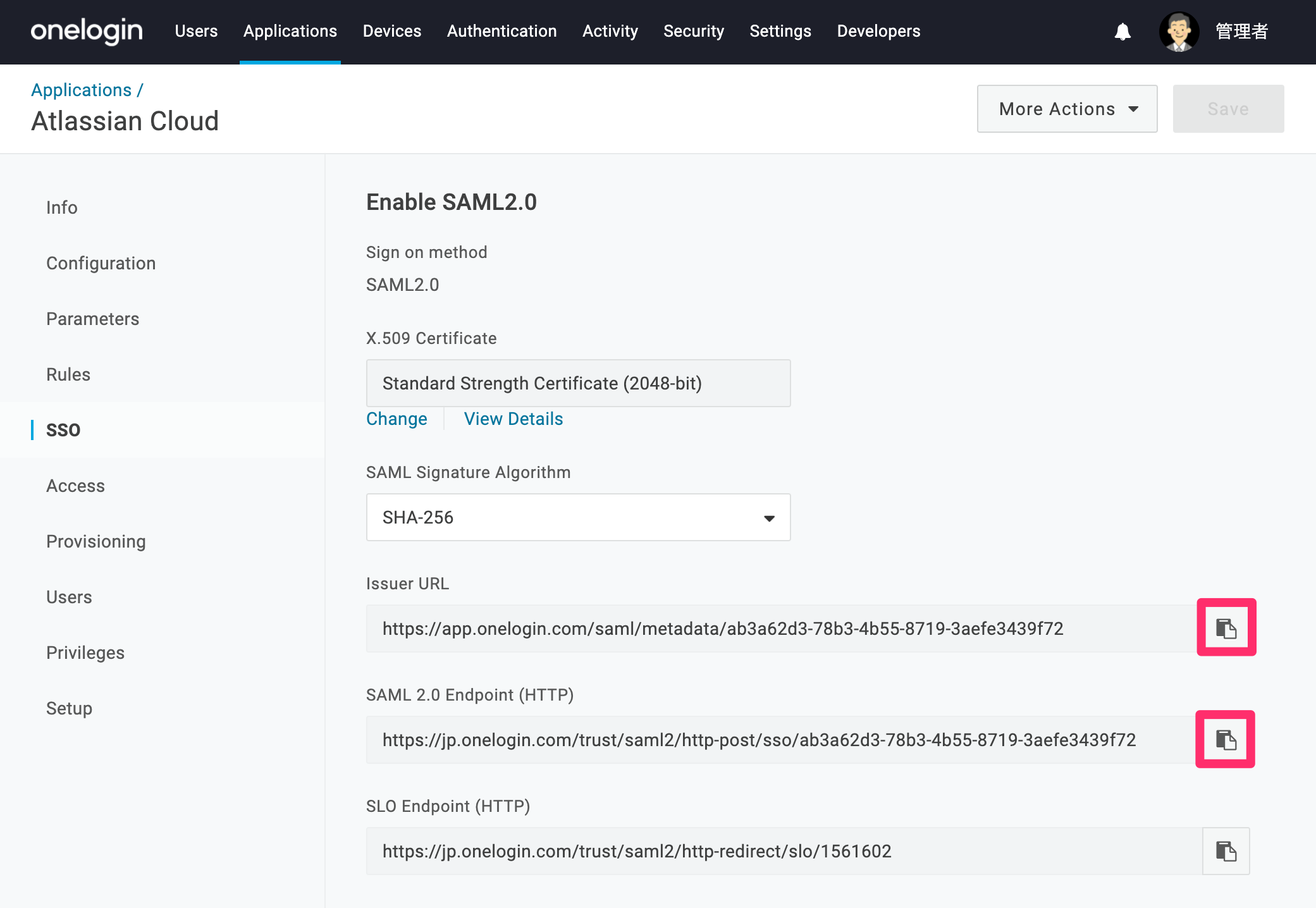Viewport: 1316px width, 908px height.
Task: Click the user avatar picture
Action: (x=1179, y=31)
